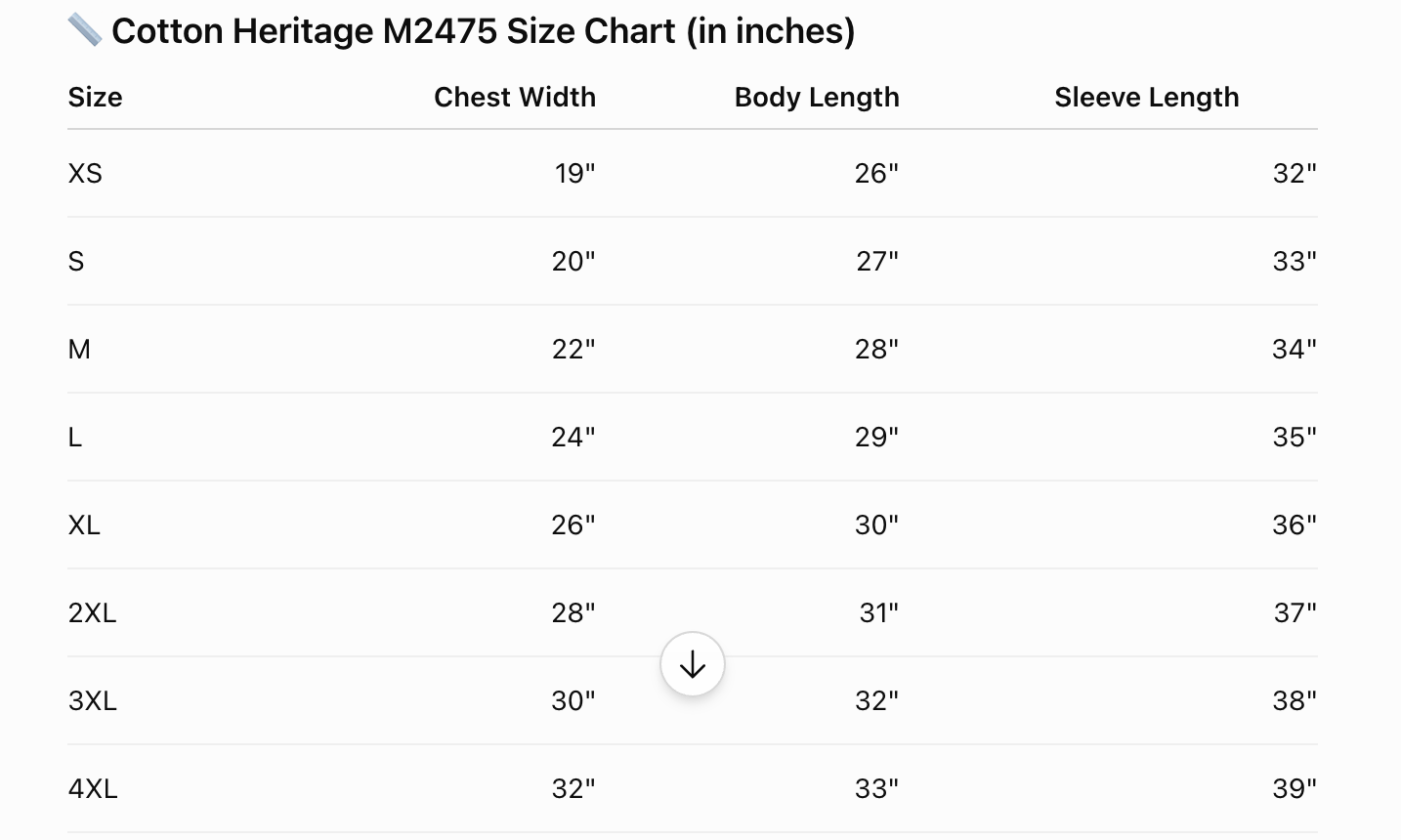Select the XS size row label
This screenshot has height=840, width=1401.
[x=85, y=174]
